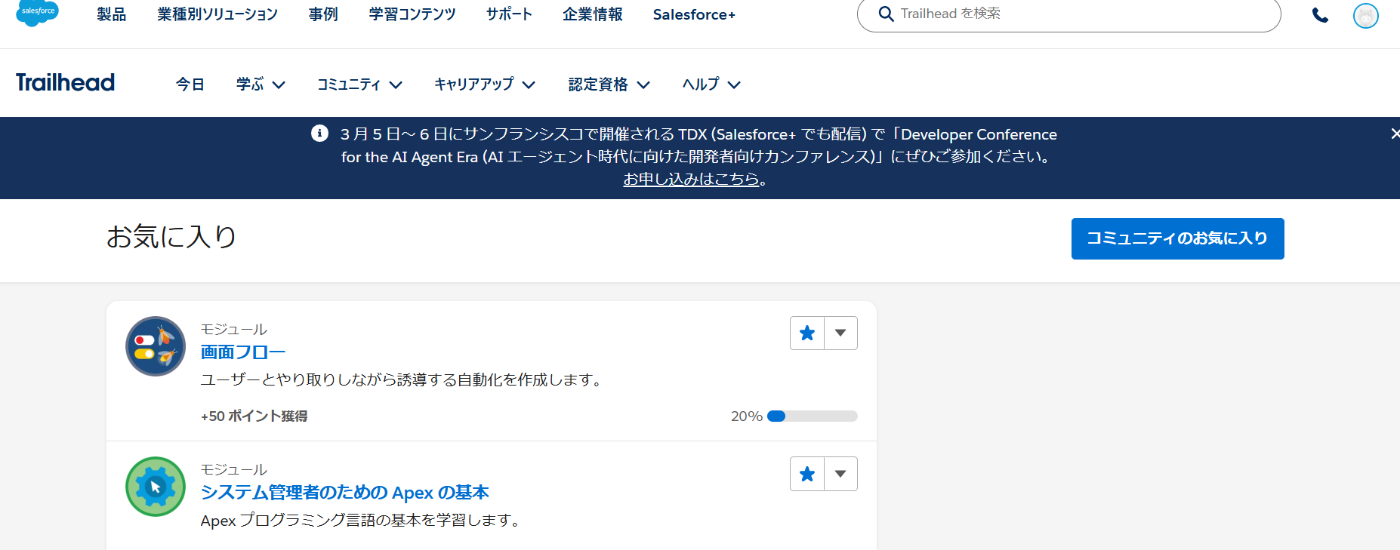Open the サポート menu
This screenshot has height=550, width=1400.
(x=509, y=14)
